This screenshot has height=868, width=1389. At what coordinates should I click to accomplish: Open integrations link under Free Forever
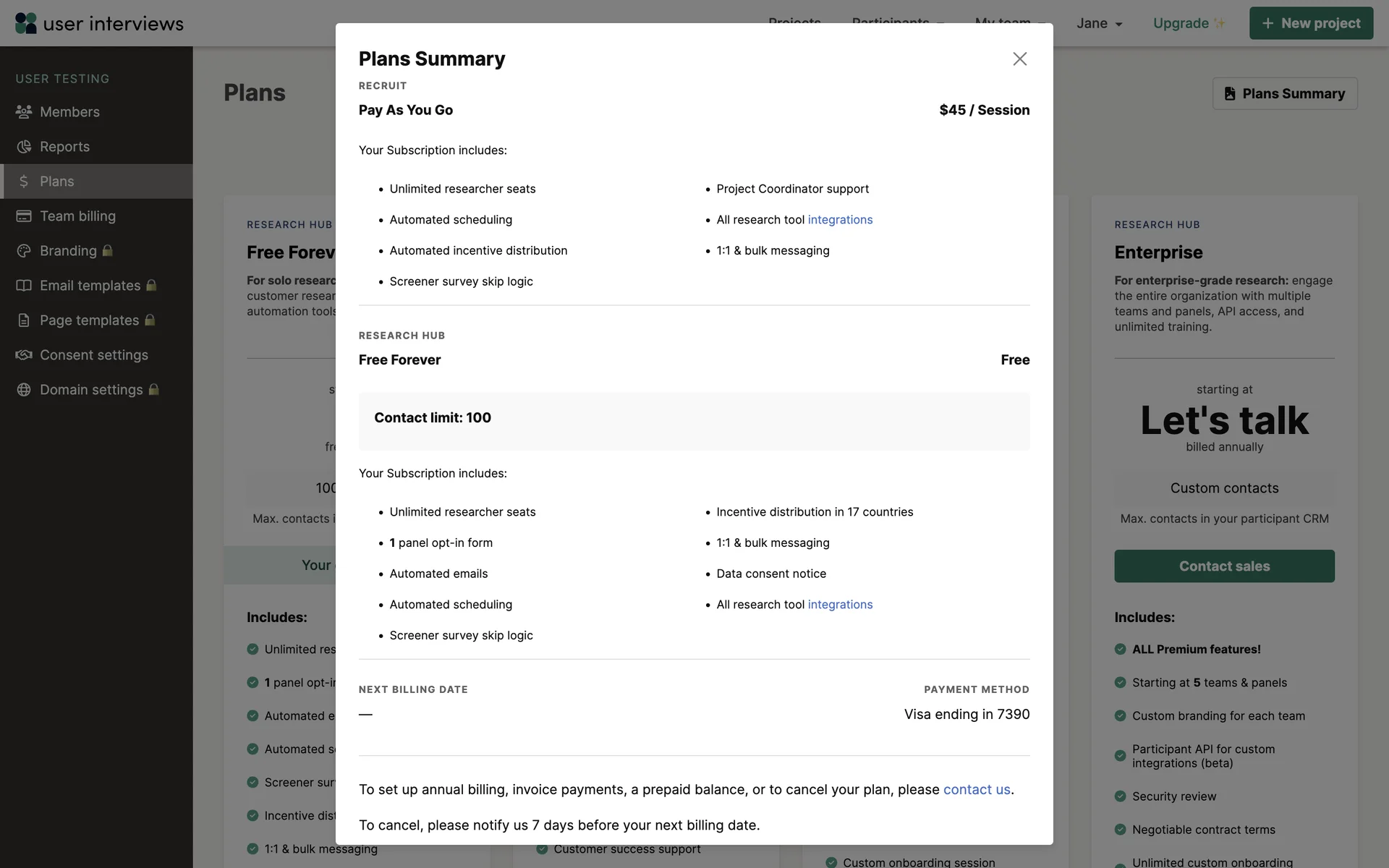coord(840,605)
